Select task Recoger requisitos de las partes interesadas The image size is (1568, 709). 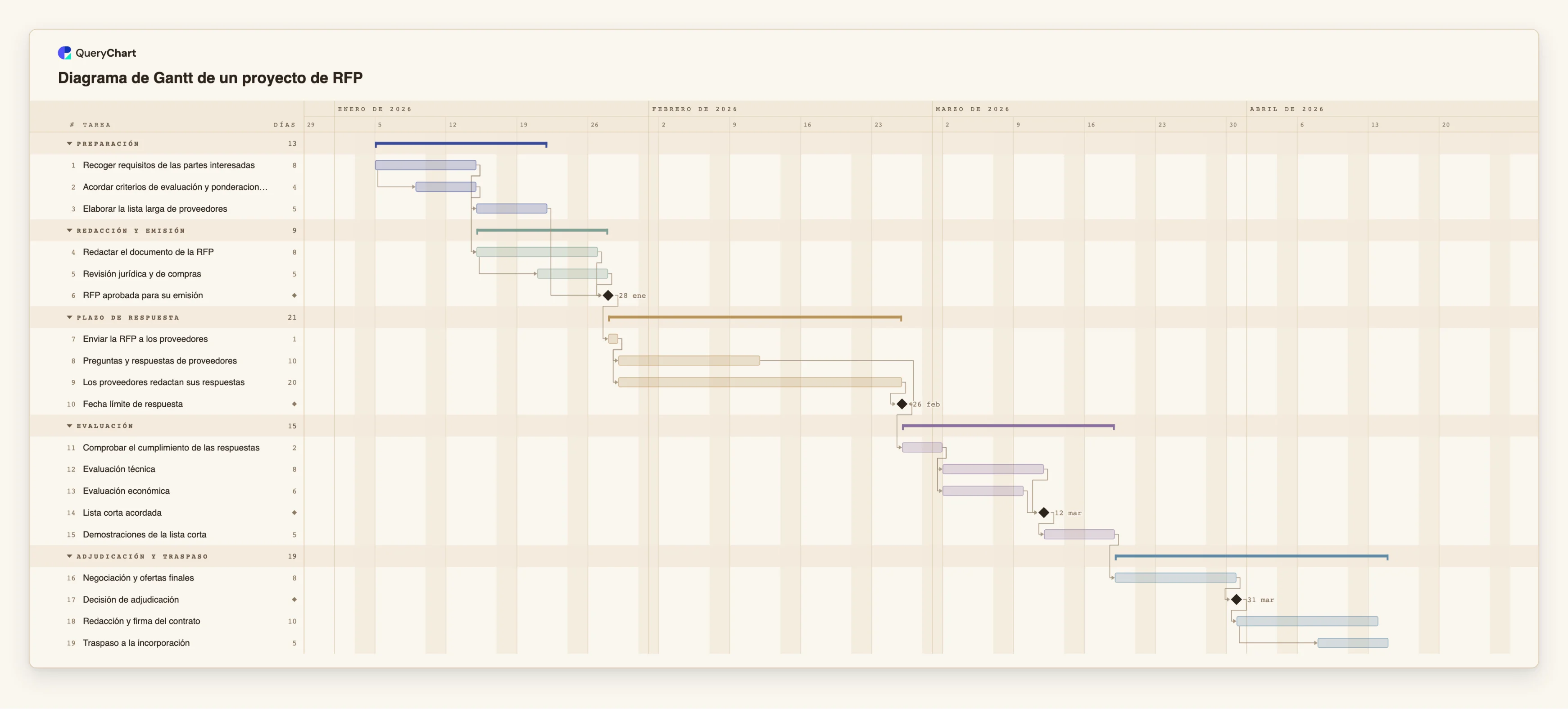[x=168, y=165]
